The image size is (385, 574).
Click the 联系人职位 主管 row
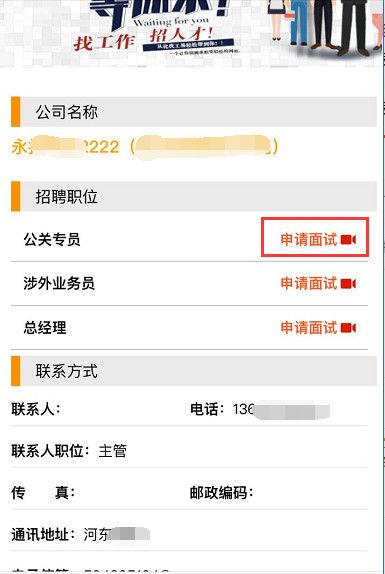(189, 451)
